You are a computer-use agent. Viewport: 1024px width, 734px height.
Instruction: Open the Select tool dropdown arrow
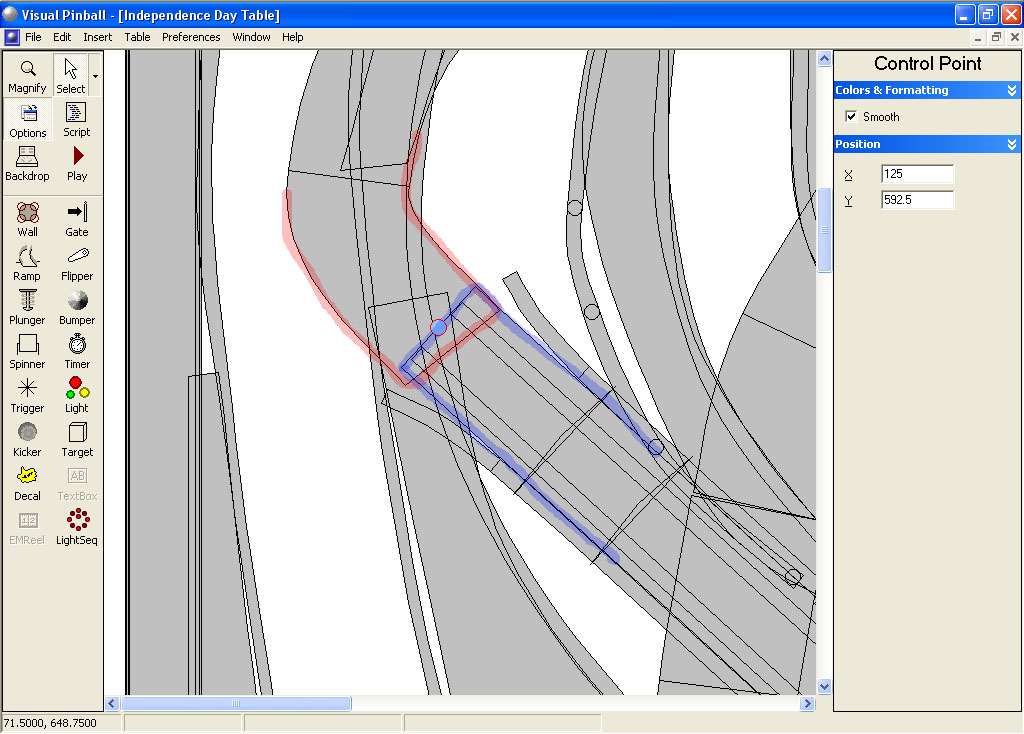pos(95,76)
